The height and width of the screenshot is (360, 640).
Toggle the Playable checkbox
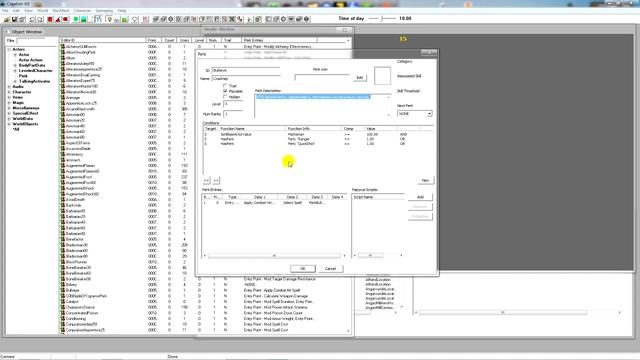pyautogui.click(x=225, y=91)
